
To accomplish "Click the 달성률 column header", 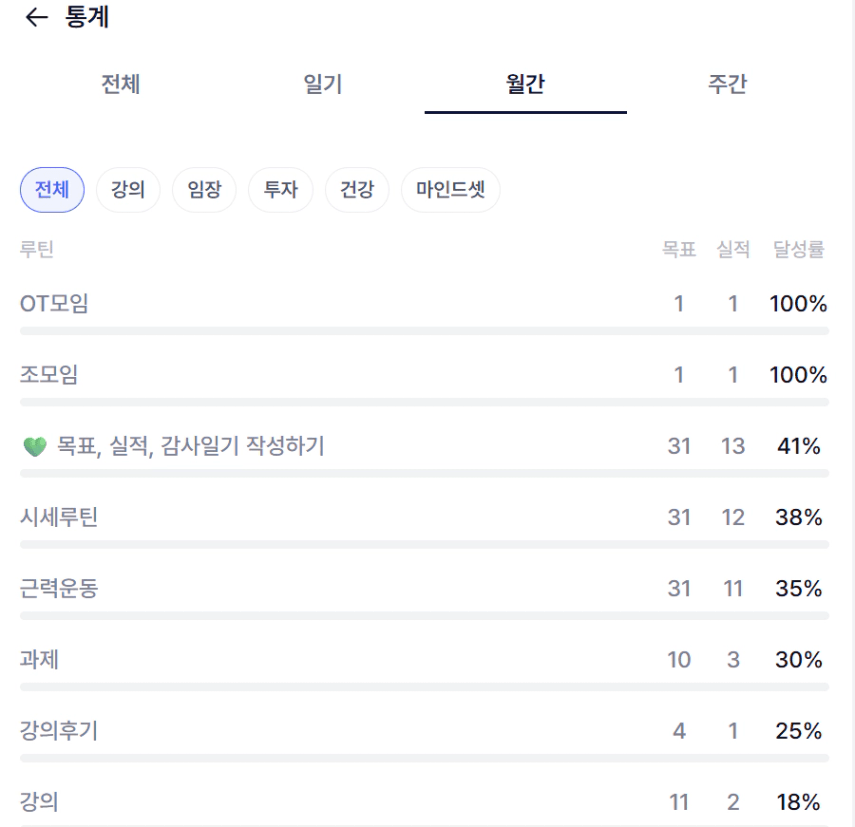I will [798, 250].
